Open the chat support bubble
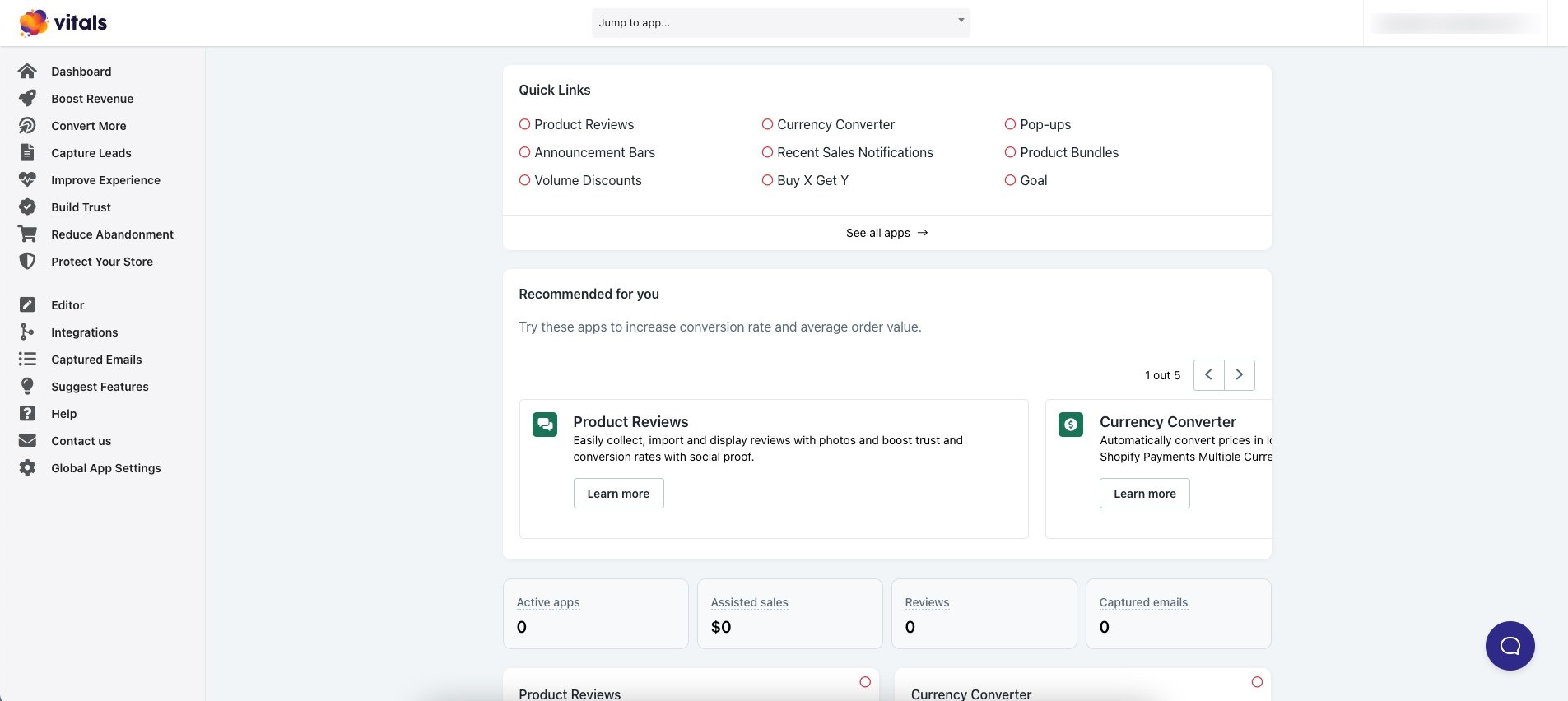Image resolution: width=1568 pixels, height=701 pixels. 1510,646
